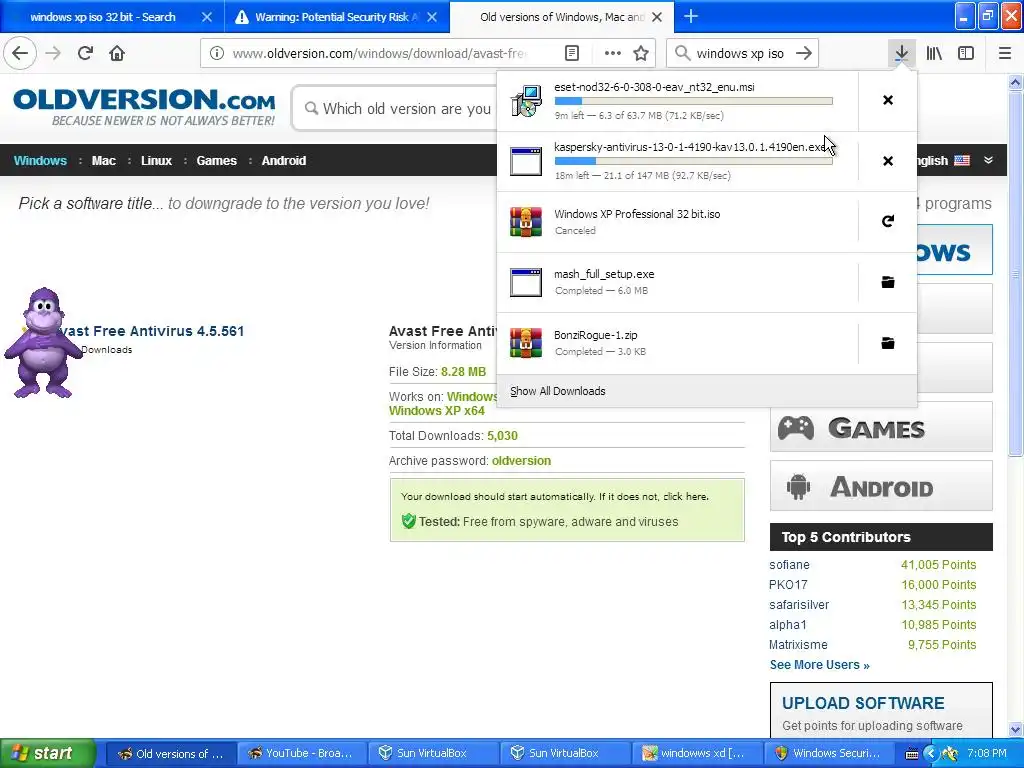Open the Upload Software box
The image size is (1024, 768).
[881, 710]
